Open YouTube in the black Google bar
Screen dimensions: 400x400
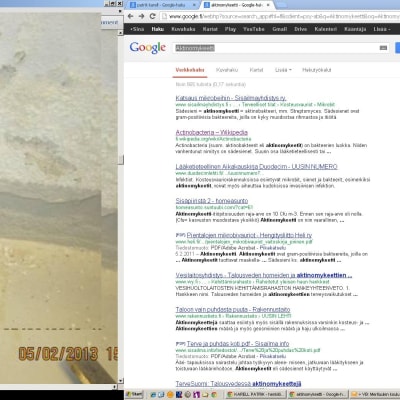coord(254,29)
